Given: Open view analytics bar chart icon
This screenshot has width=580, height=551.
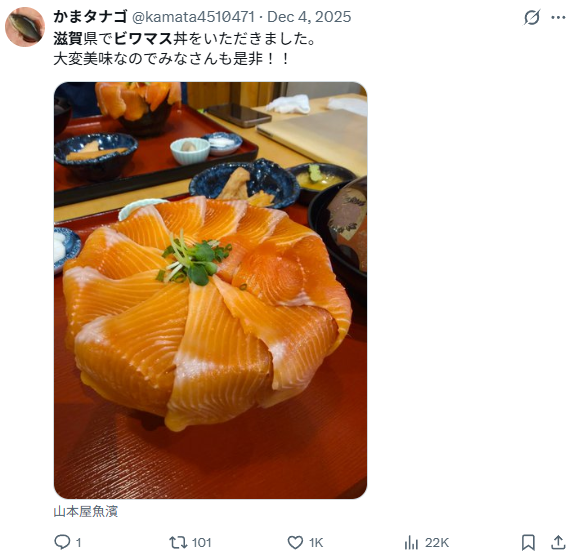Looking at the screenshot, I should tap(411, 542).
